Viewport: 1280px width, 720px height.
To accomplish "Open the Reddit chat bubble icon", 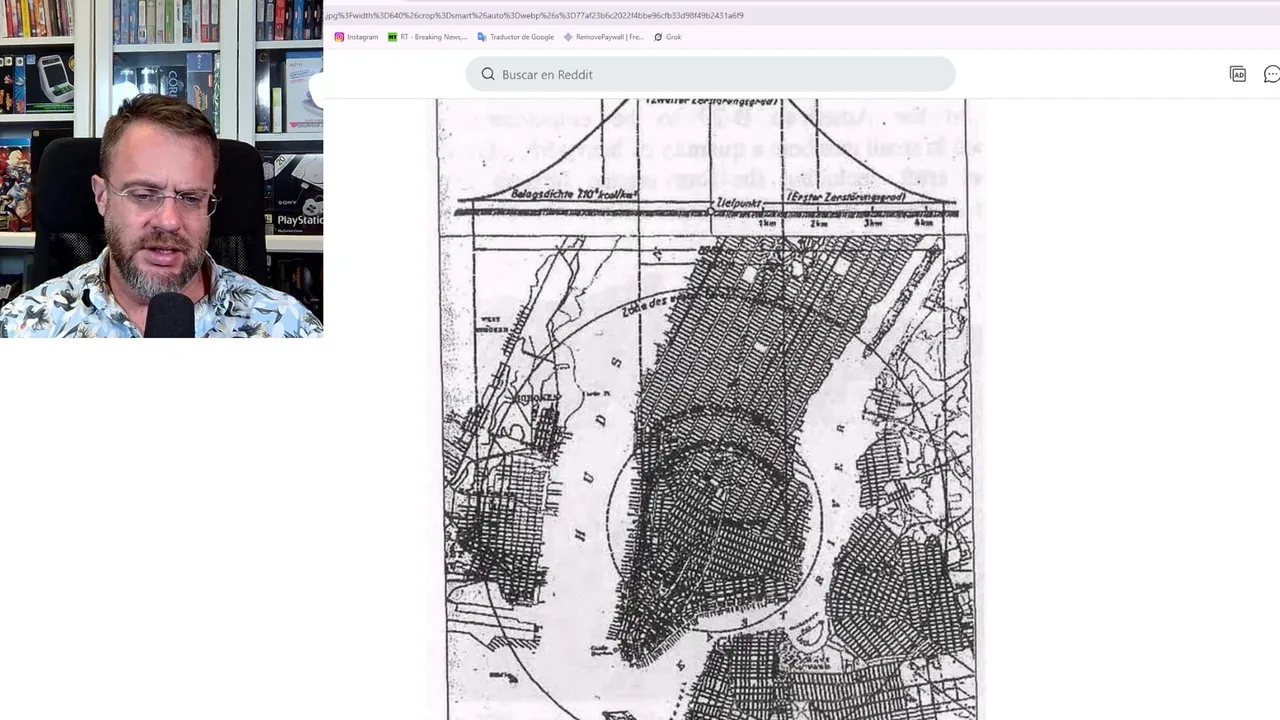I will 1272,74.
